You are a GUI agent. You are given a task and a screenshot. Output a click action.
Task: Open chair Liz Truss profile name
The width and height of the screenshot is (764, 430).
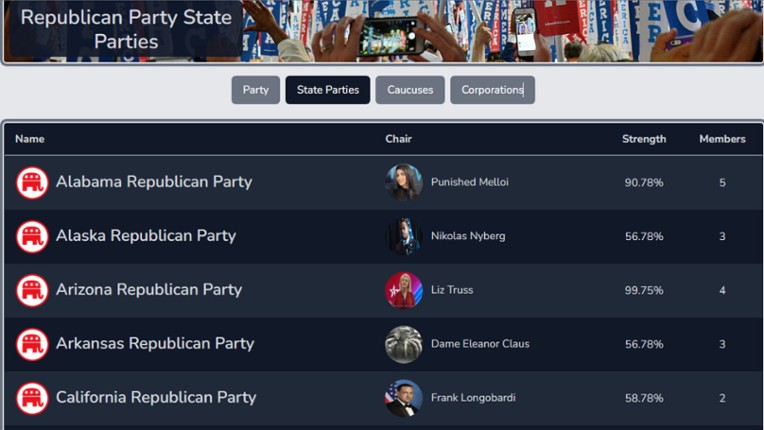click(452, 290)
